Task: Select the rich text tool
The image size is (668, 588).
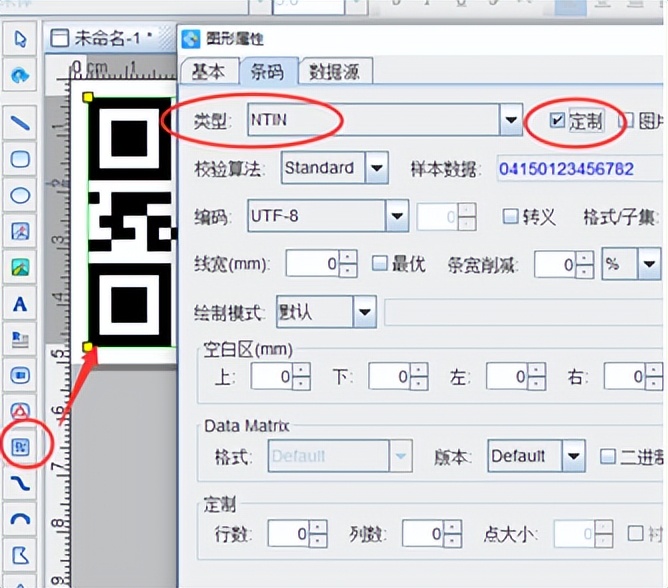Action: coord(20,340)
